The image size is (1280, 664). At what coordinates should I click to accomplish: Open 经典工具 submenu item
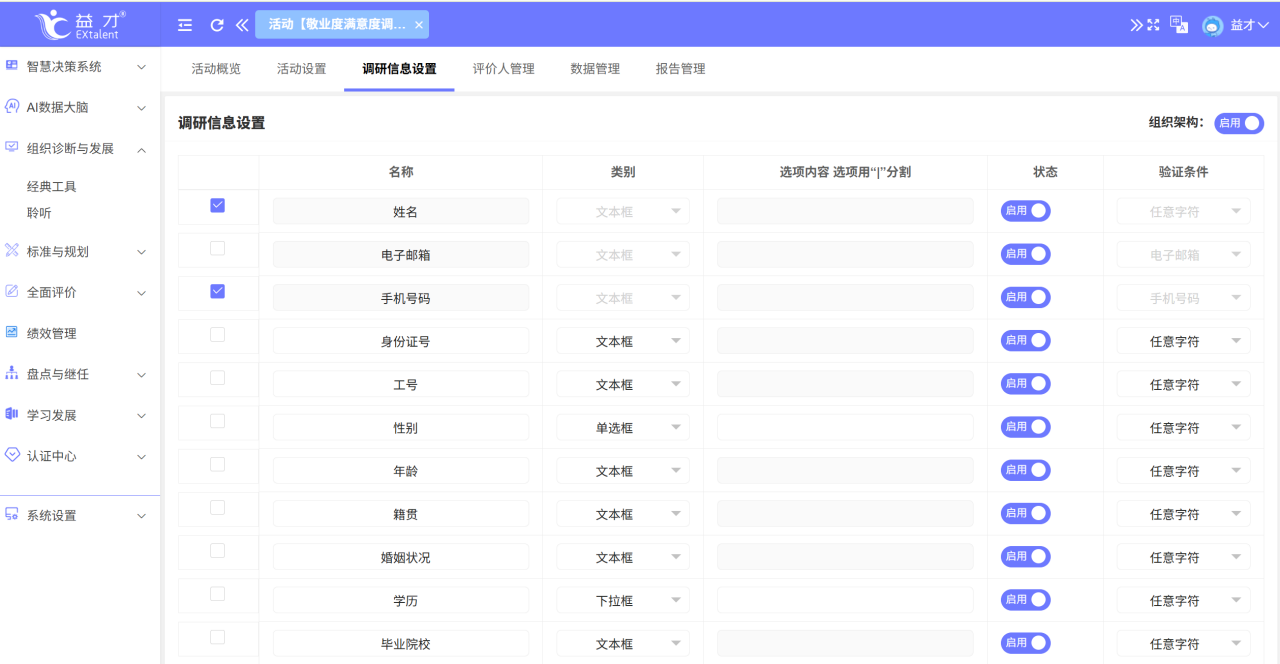click(x=52, y=187)
